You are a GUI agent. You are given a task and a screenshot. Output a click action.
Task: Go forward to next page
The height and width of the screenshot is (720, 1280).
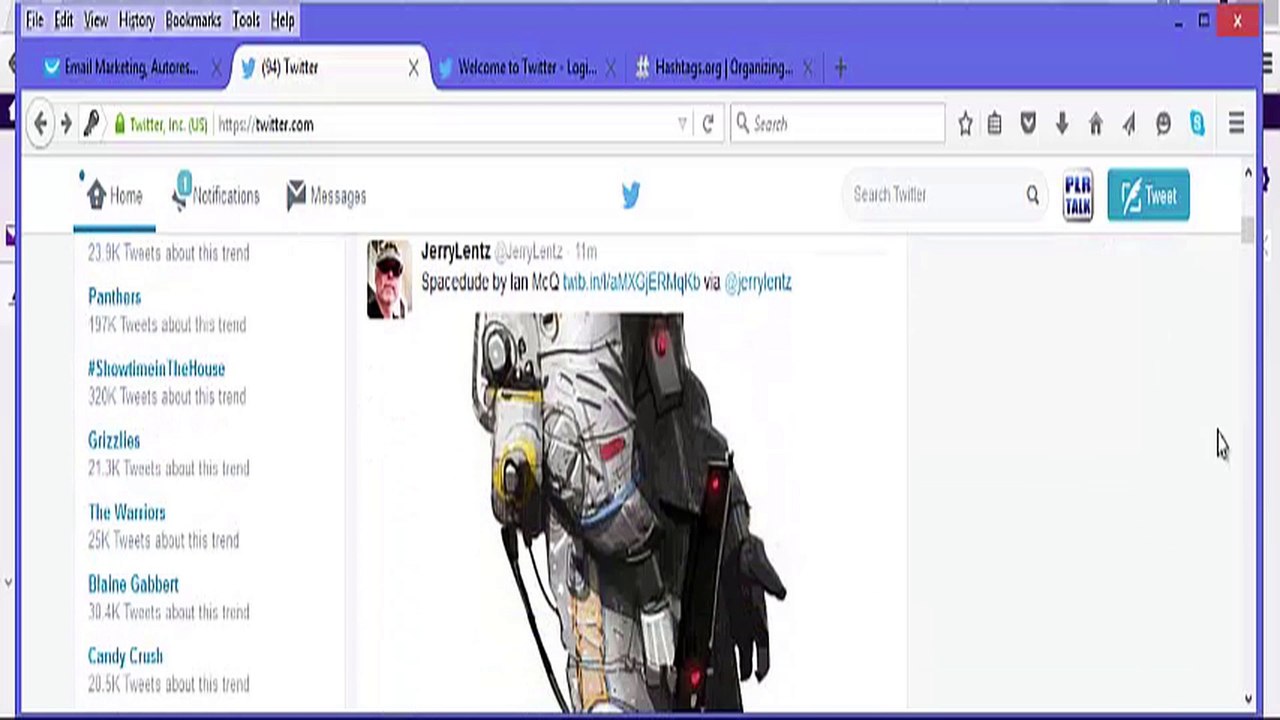pos(66,124)
